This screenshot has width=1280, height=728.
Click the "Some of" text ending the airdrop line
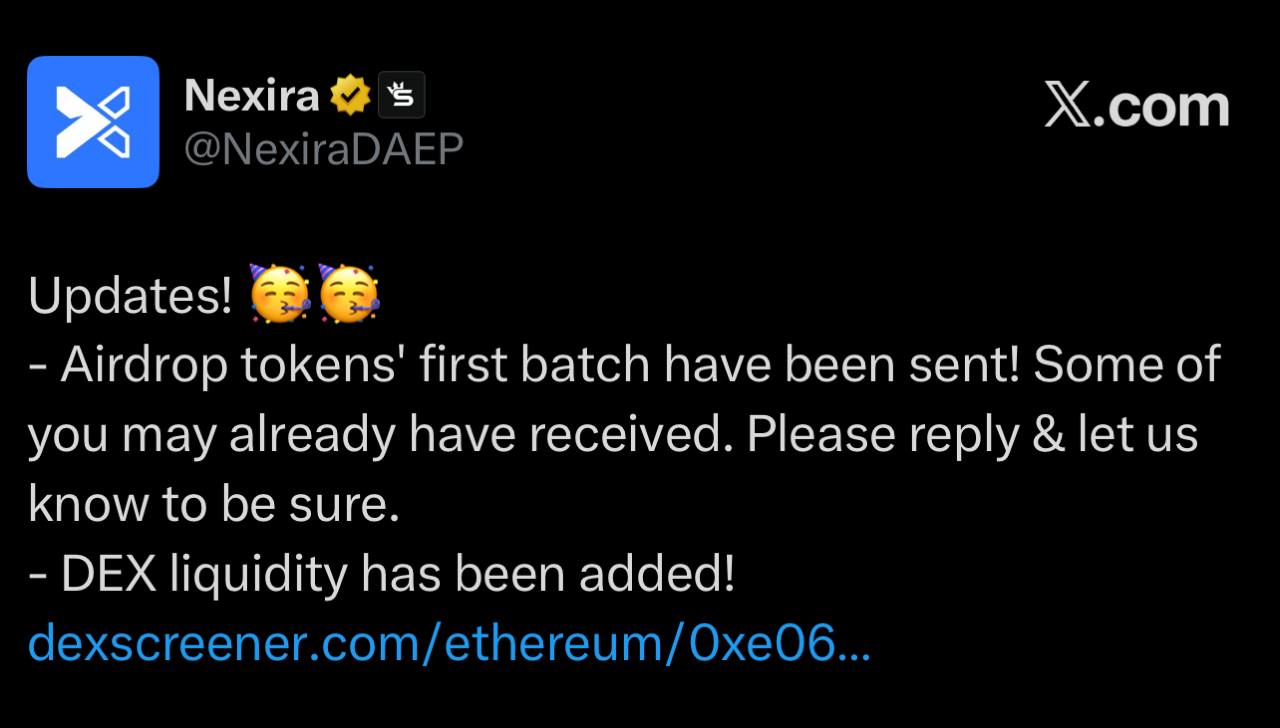click(1127, 366)
